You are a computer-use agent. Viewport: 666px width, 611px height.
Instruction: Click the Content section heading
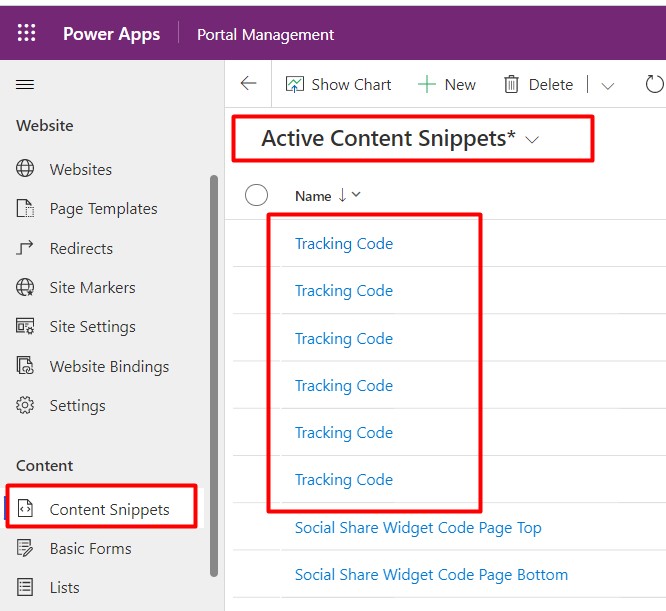coord(45,466)
